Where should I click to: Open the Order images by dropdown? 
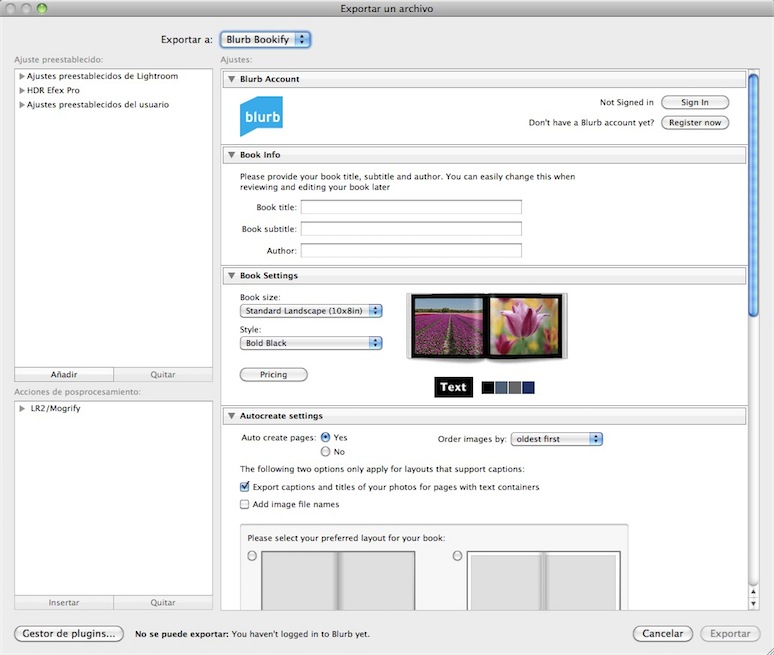556,439
